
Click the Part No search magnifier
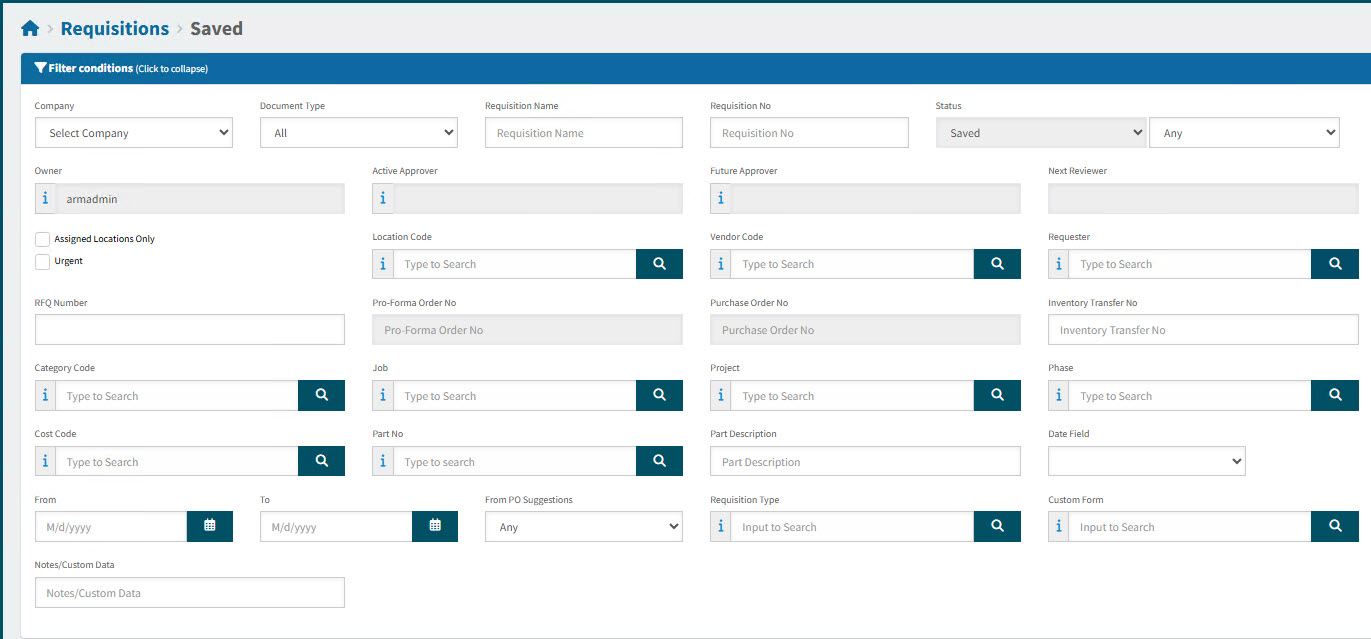(658, 460)
